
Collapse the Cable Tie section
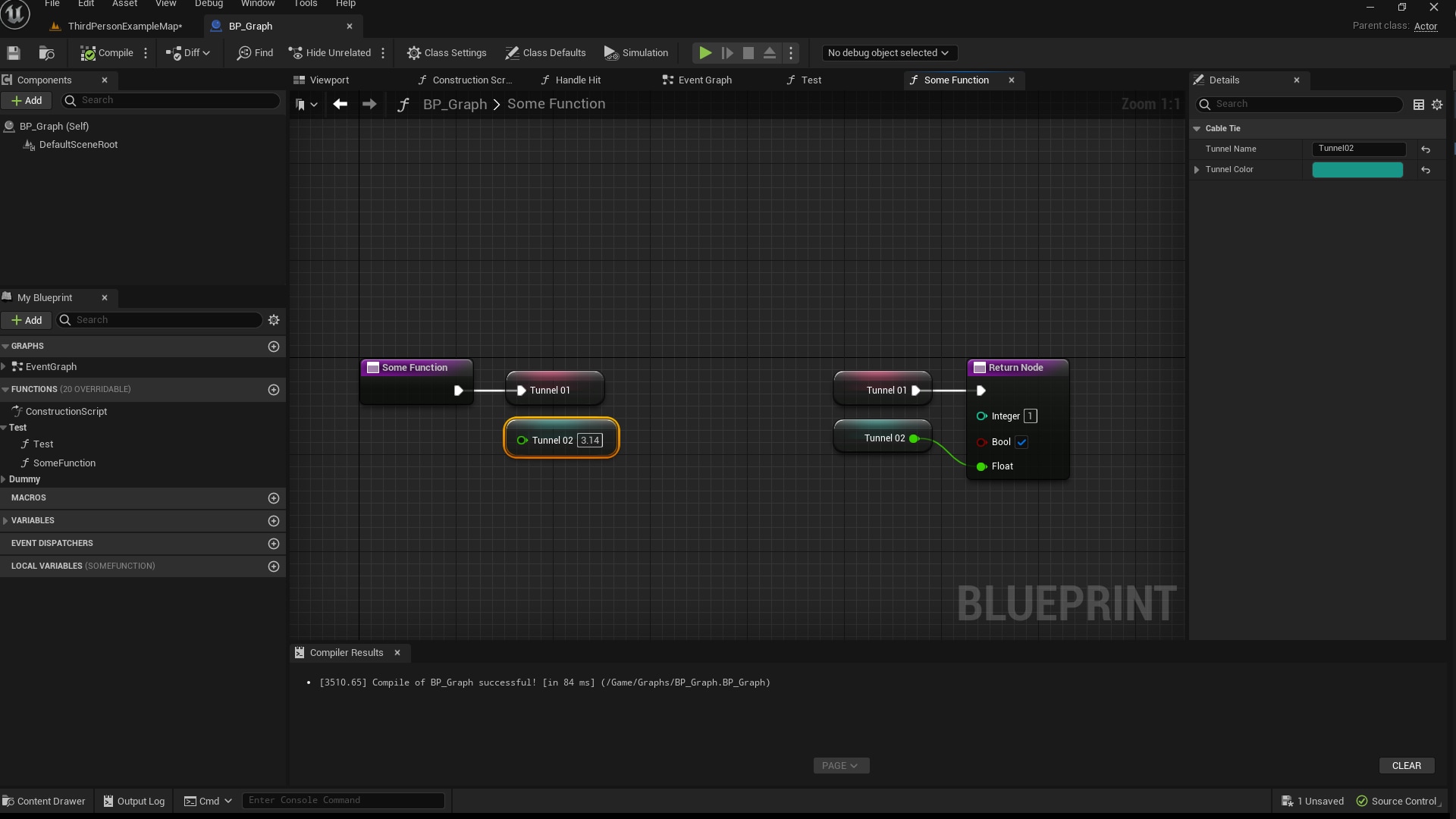(1197, 128)
